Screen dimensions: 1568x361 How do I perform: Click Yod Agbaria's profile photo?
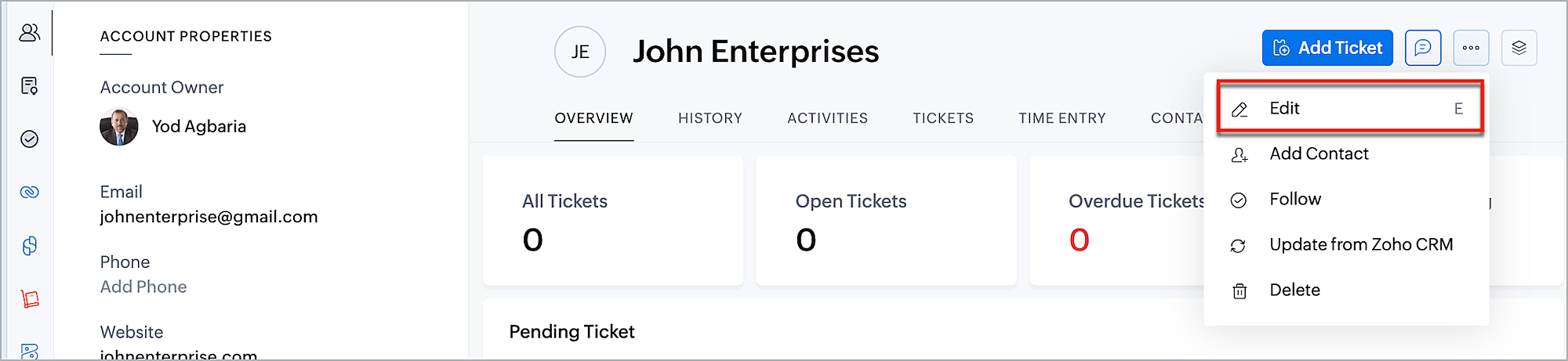coord(119,127)
